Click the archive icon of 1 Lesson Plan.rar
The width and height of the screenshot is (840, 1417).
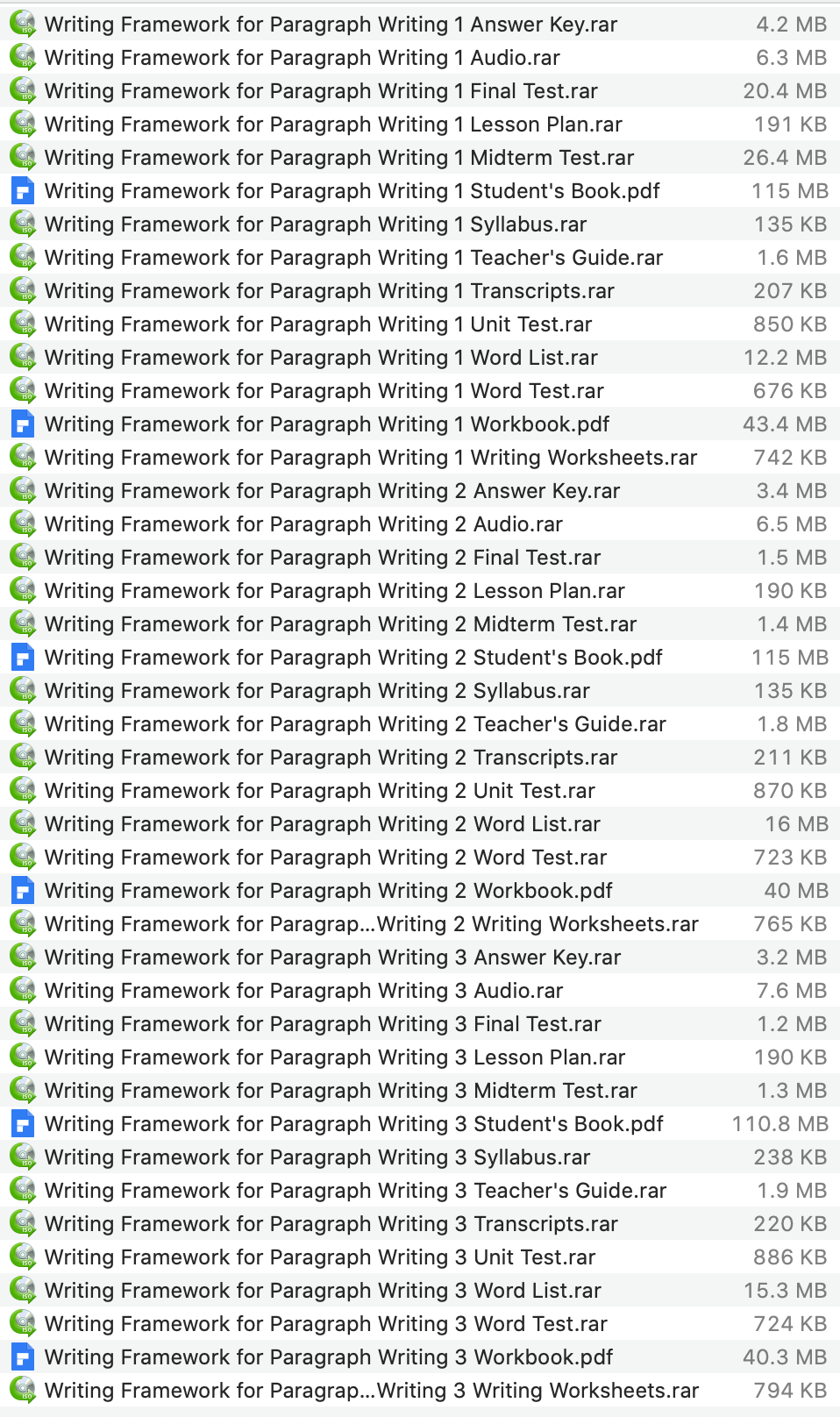click(x=23, y=124)
